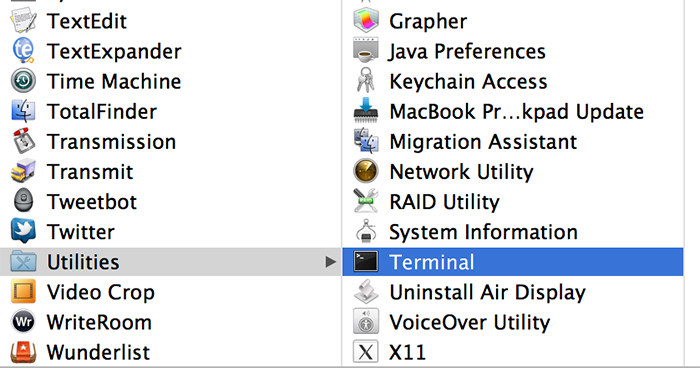Click the Terminal icon
This screenshot has width=700, height=368.
[366, 262]
